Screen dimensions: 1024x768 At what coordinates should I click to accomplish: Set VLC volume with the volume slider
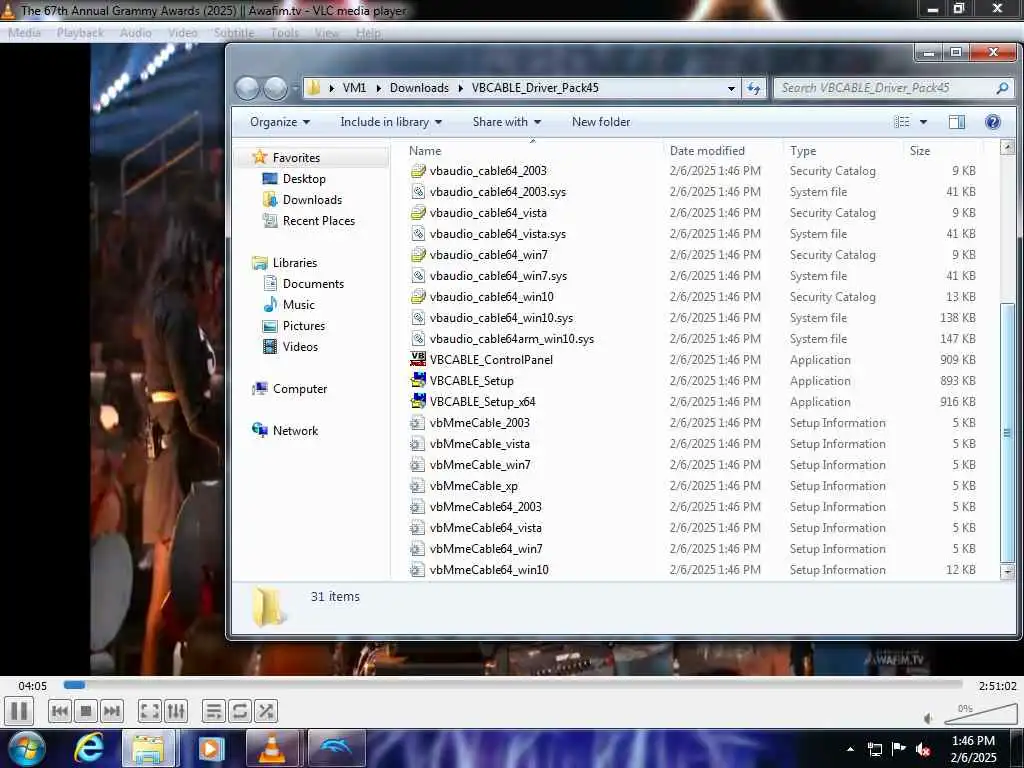click(981, 714)
